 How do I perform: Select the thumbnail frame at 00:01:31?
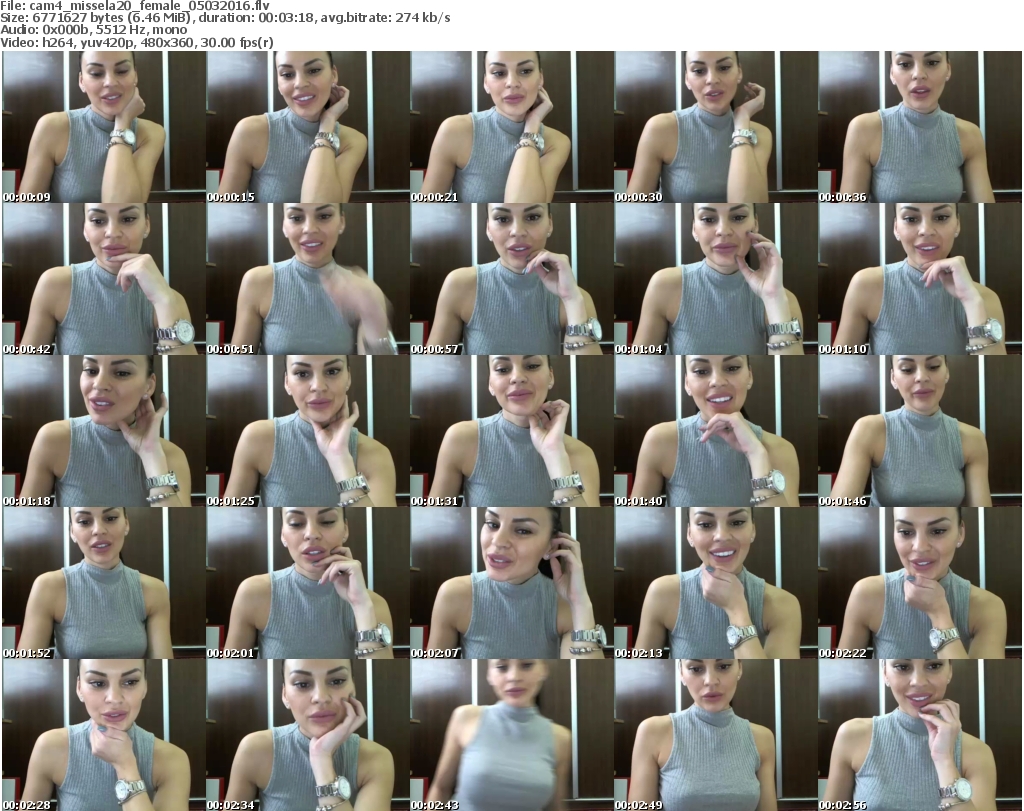point(511,431)
